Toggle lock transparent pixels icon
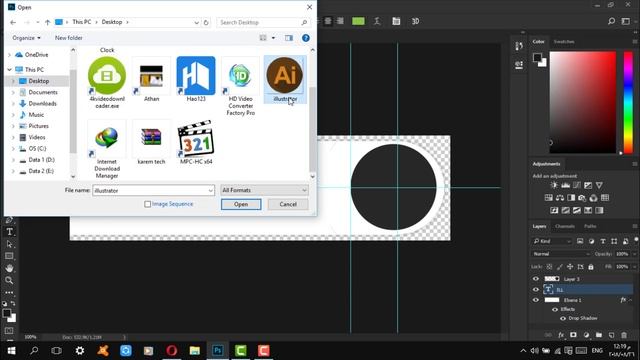 (x=549, y=267)
